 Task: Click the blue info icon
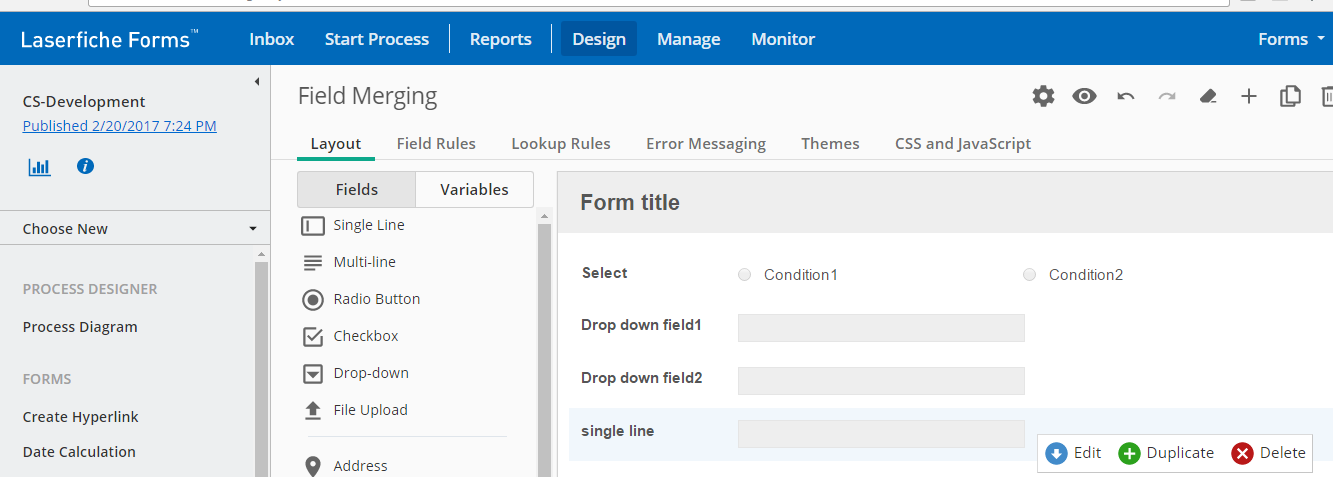pyautogui.click(x=85, y=166)
